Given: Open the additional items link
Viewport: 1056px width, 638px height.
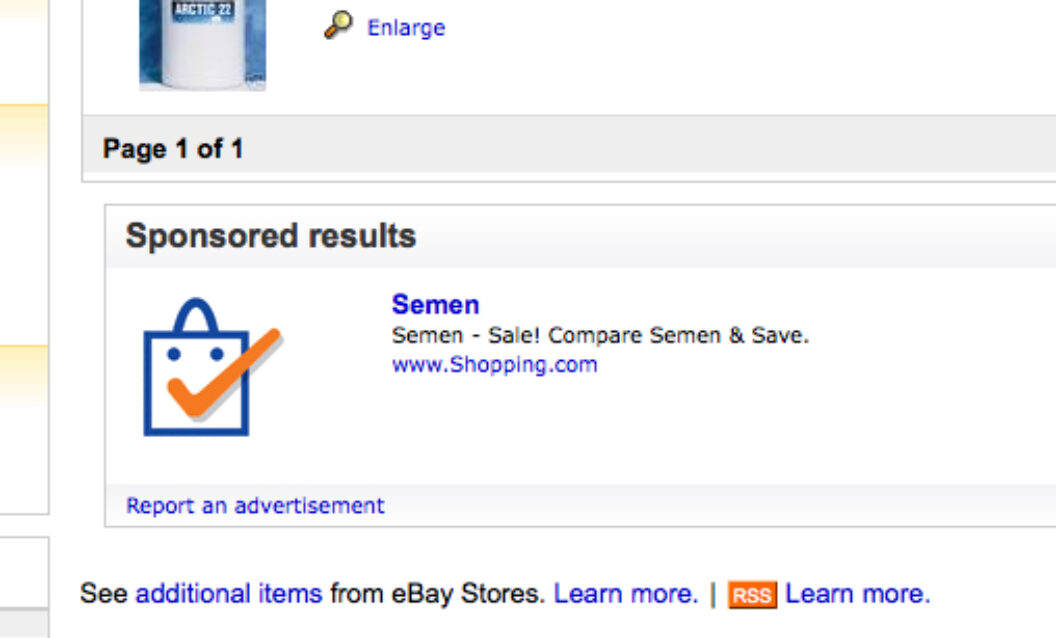Looking at the screenshot, I should point(229,594).
